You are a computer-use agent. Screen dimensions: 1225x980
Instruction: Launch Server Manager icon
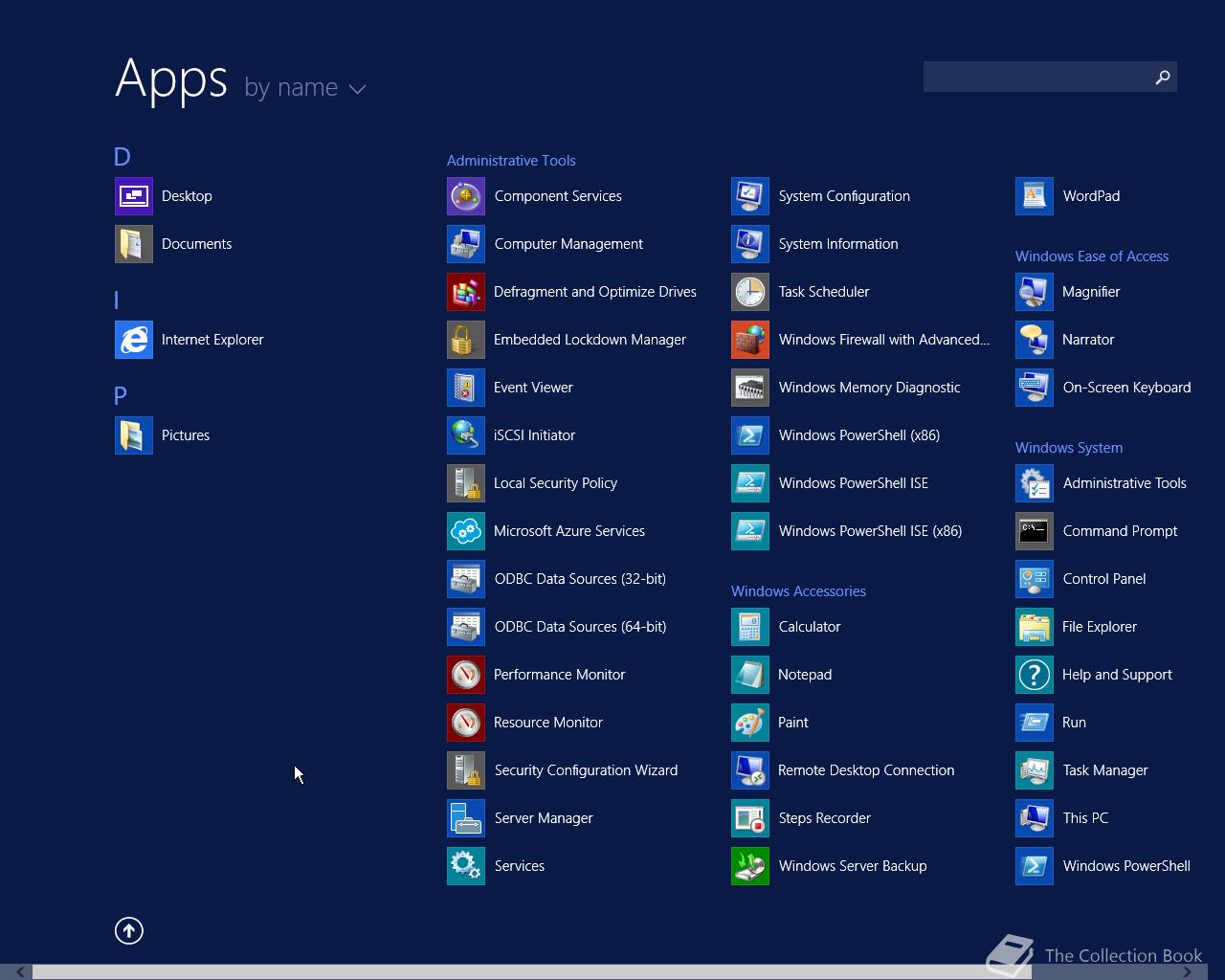click(466, 818)
